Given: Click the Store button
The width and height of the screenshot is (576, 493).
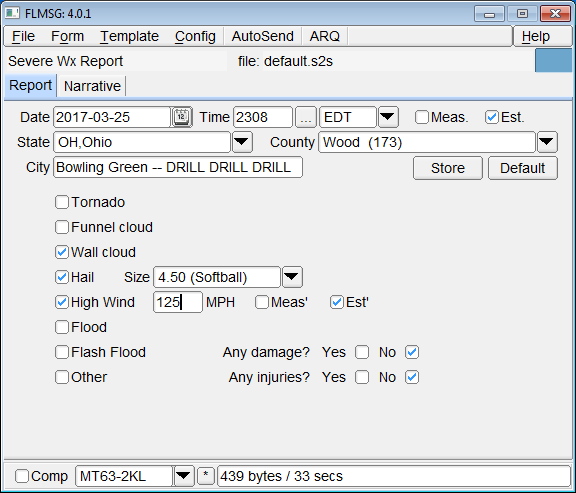Looking at the screenshot, I should pos(448,168).
